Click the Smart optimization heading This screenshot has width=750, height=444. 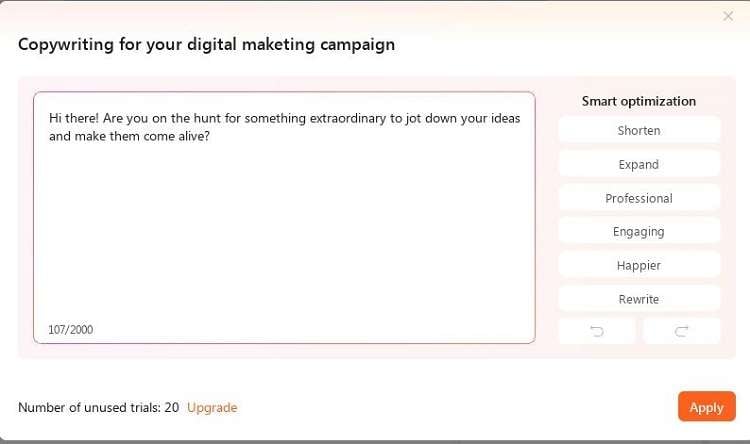click(x=639, y=101)
